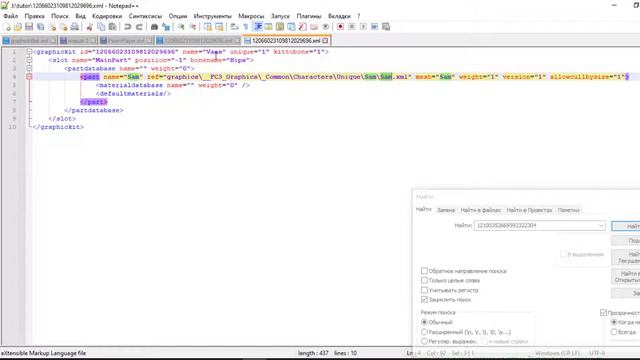Viewport: 640px width, 360px height.
Task: Click the Paste toolbar icon
Action: click(112, 27)
